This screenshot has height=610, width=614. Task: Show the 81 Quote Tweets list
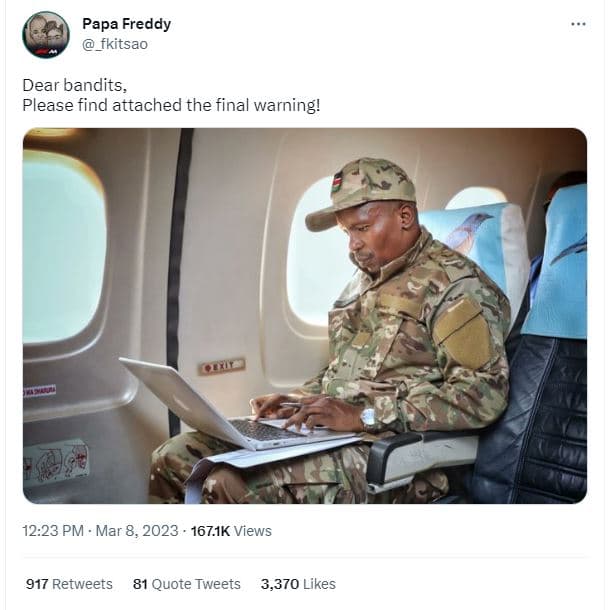pos(187,584)
